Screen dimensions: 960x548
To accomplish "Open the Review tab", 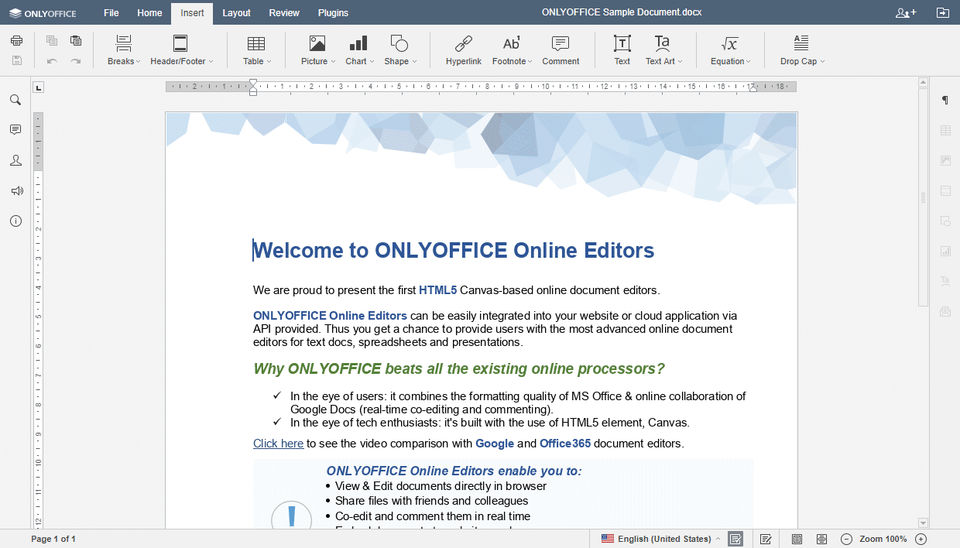I will coord(284,13).
